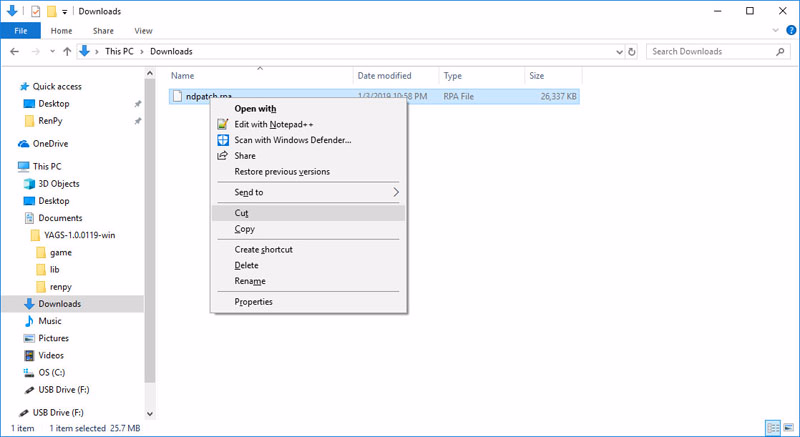Click Properties icon in quick access toolbar
Image resolution: width=800 pixels, height=437 pixels.
[34, 11]
